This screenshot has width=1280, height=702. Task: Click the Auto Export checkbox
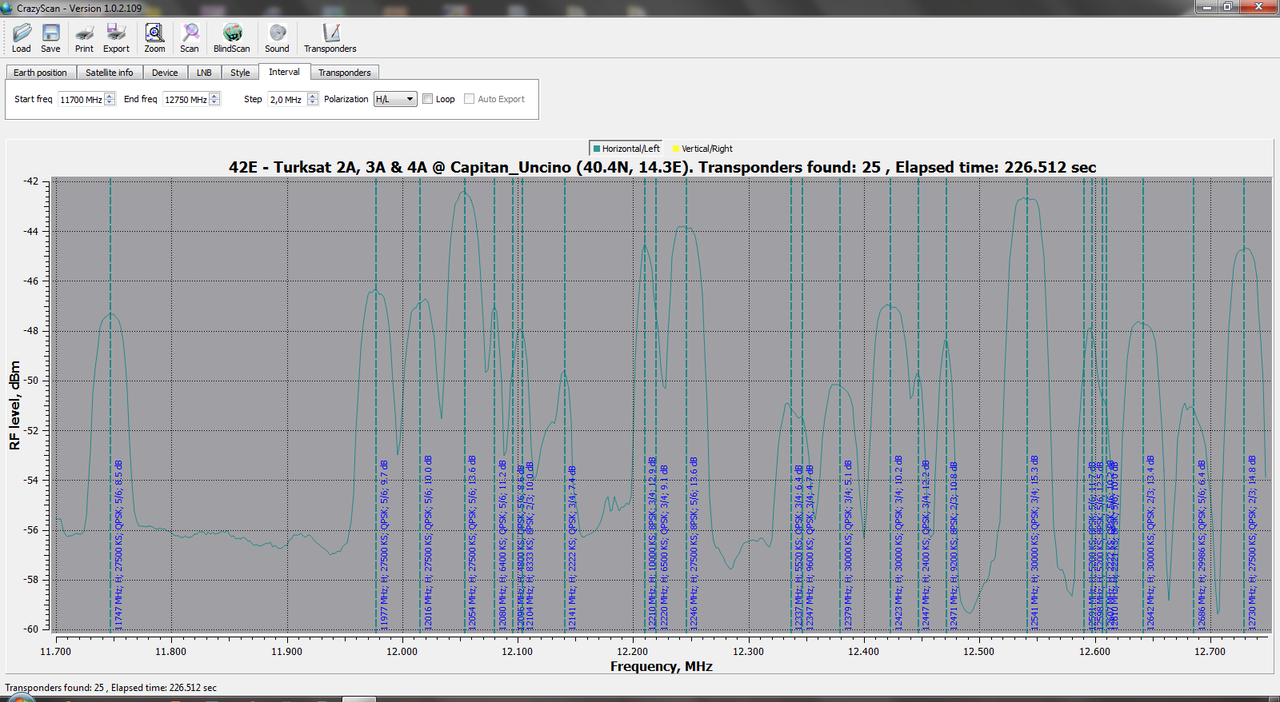click(x=469, y=99)
